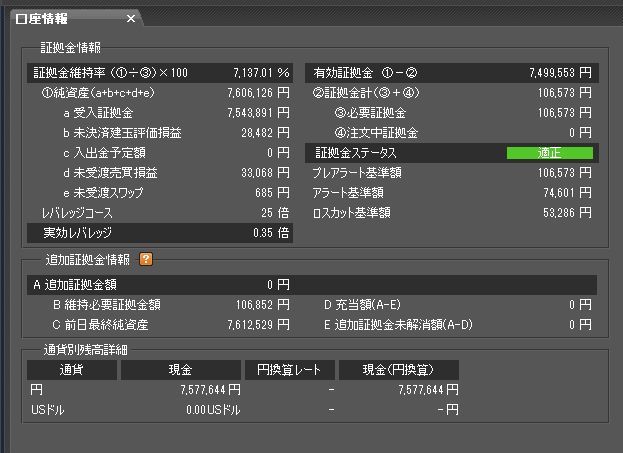Click the 円換算レート column header
The width and height of the screenshot is (623, 453).
click(x=289, y=369)
